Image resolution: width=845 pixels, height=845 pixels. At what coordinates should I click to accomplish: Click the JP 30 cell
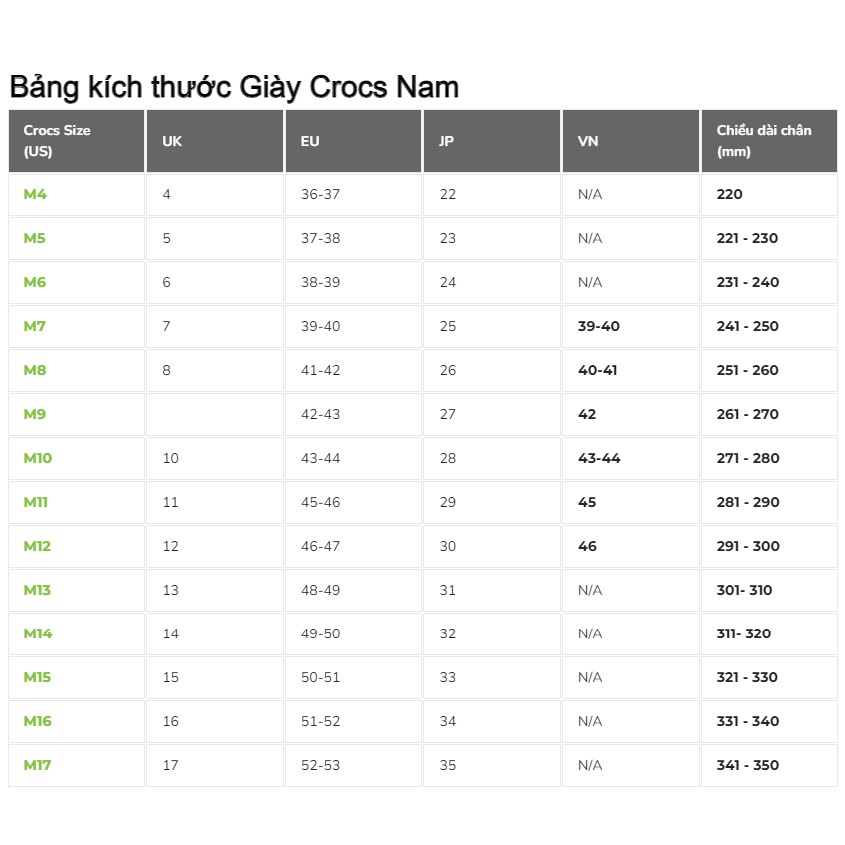click(491, 546)
